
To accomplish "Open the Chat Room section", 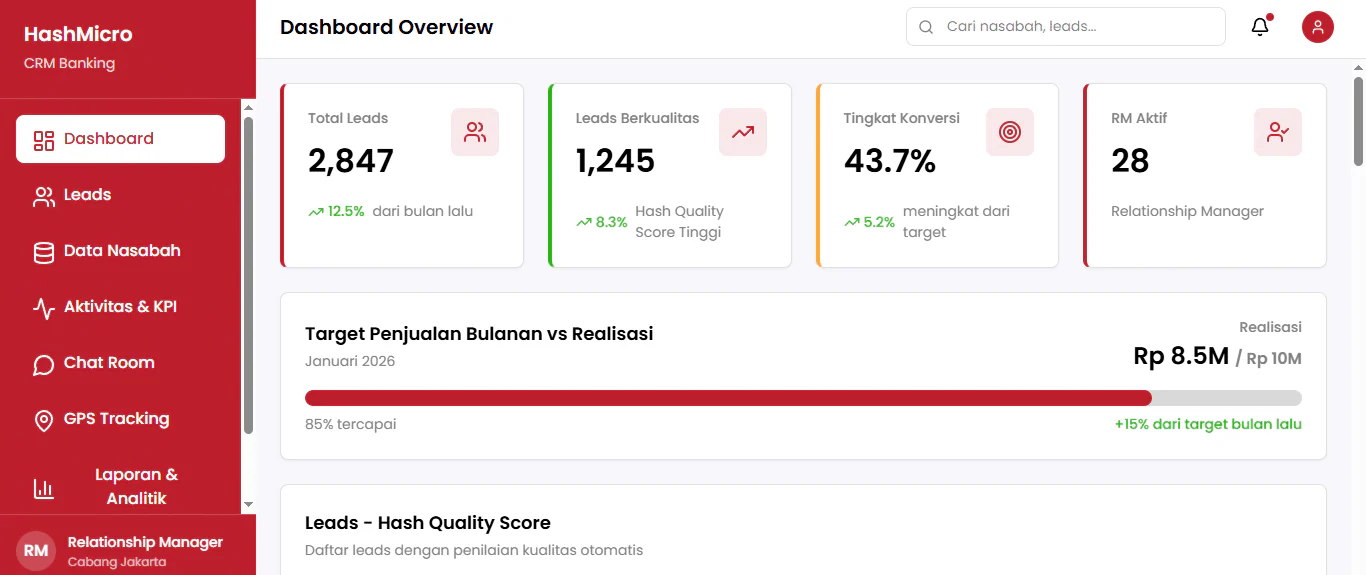I will click(120, 363).
